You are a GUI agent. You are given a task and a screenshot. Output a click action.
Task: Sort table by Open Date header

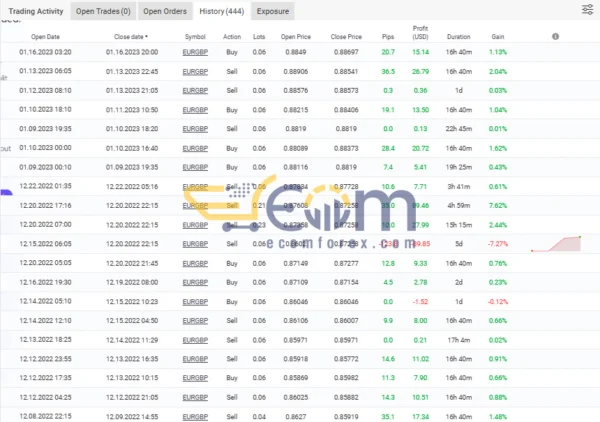pos(45,37)
